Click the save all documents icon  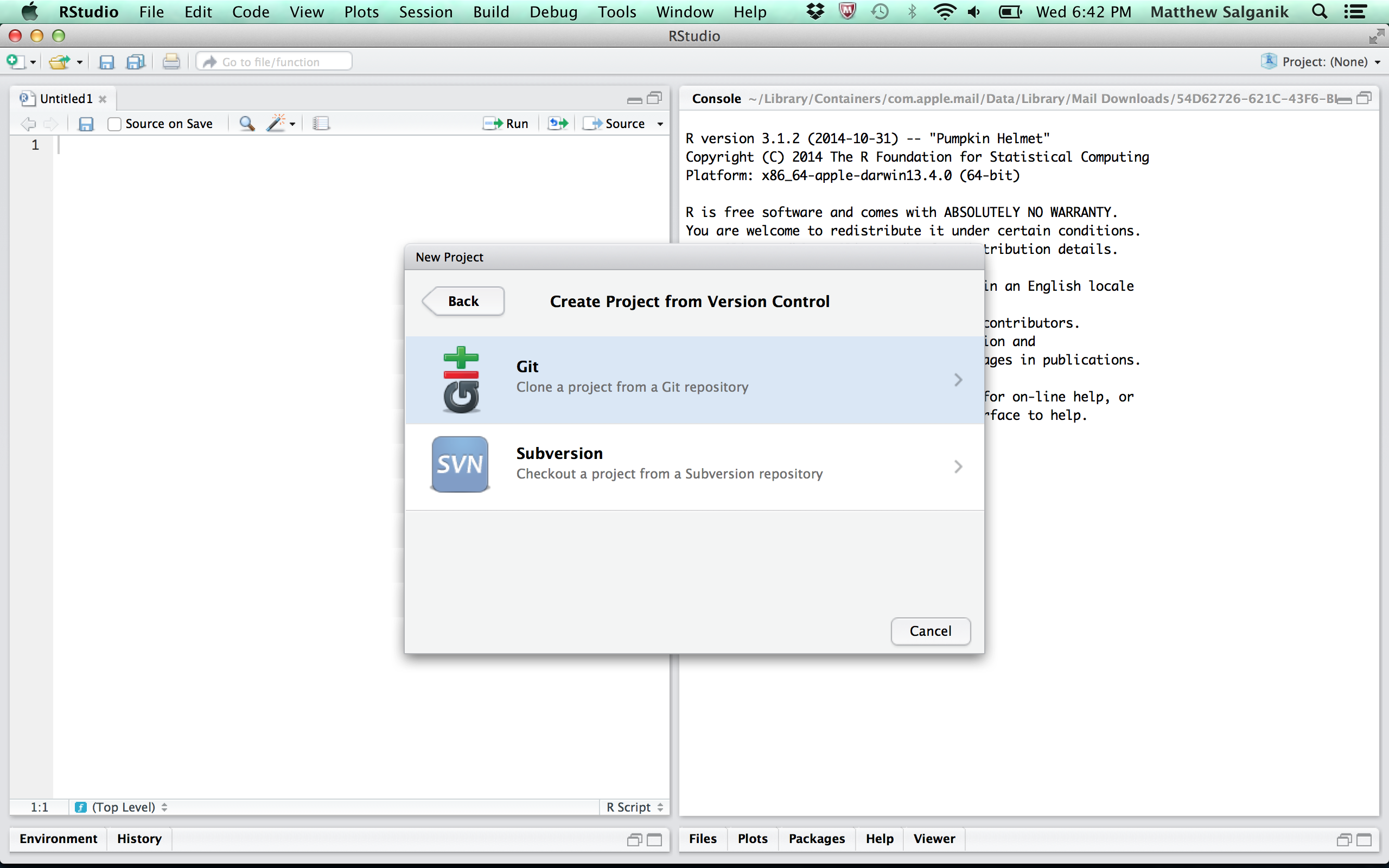136,61
